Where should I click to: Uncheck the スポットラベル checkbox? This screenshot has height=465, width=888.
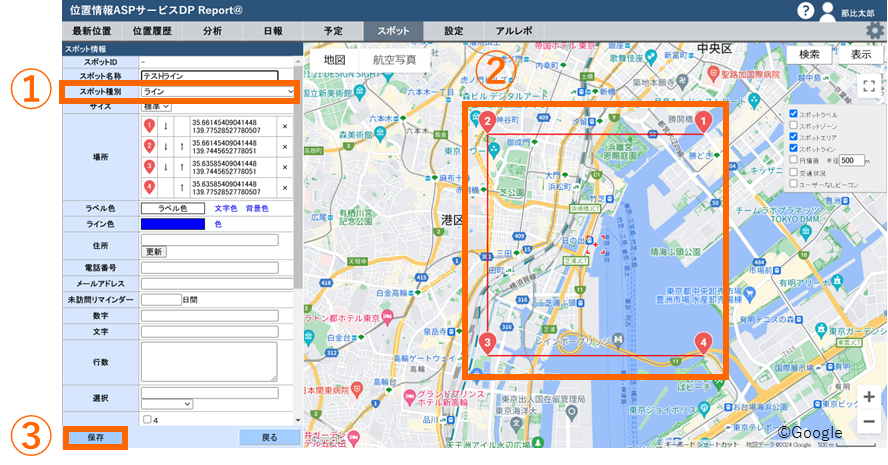[x=793, y=114]
